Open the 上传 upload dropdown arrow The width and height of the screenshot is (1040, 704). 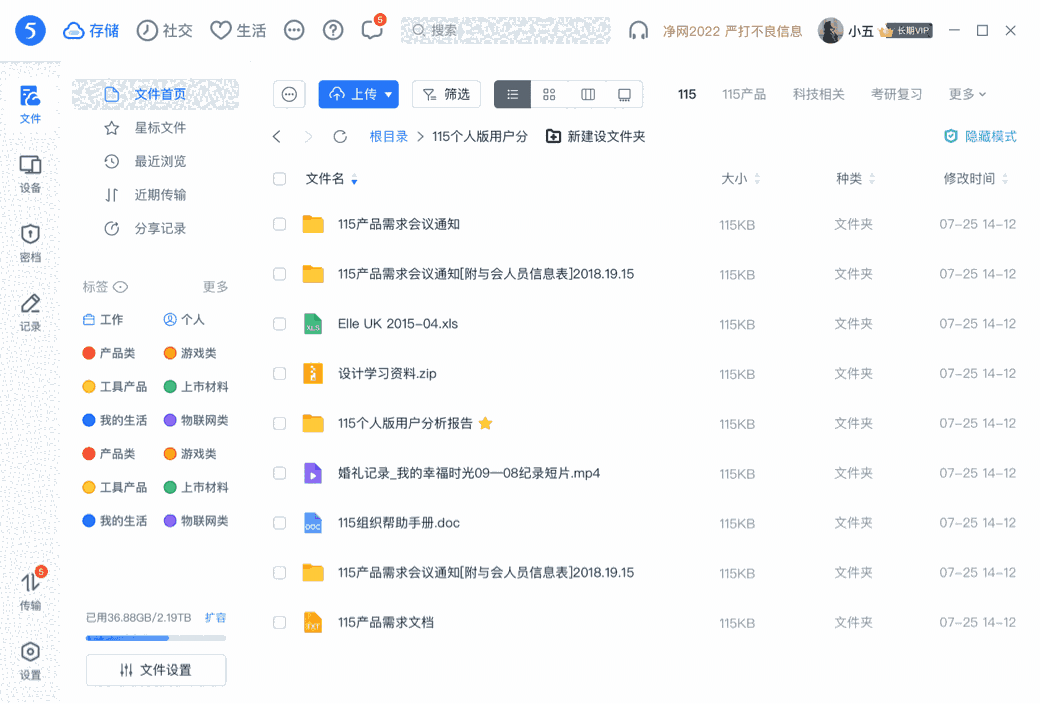386,93
